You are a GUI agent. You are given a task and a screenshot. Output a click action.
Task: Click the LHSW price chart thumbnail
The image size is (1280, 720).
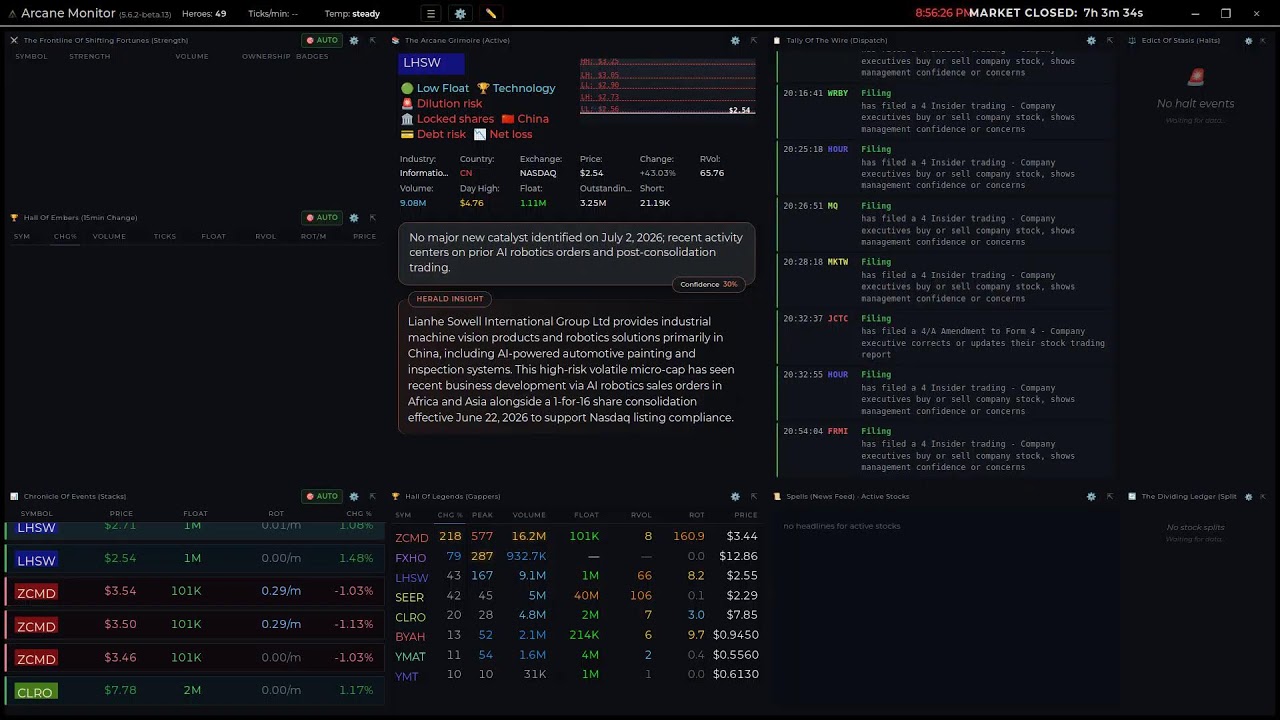click(667, 86)
